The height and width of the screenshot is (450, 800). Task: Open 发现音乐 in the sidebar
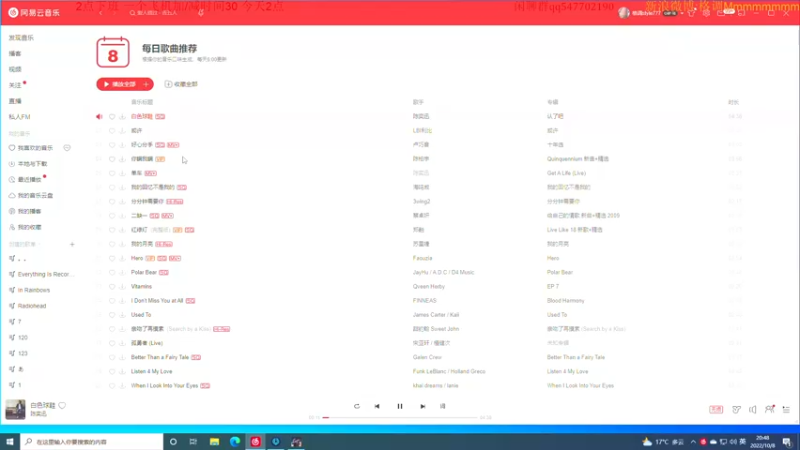pyautogui.click(x=21, y=38)
